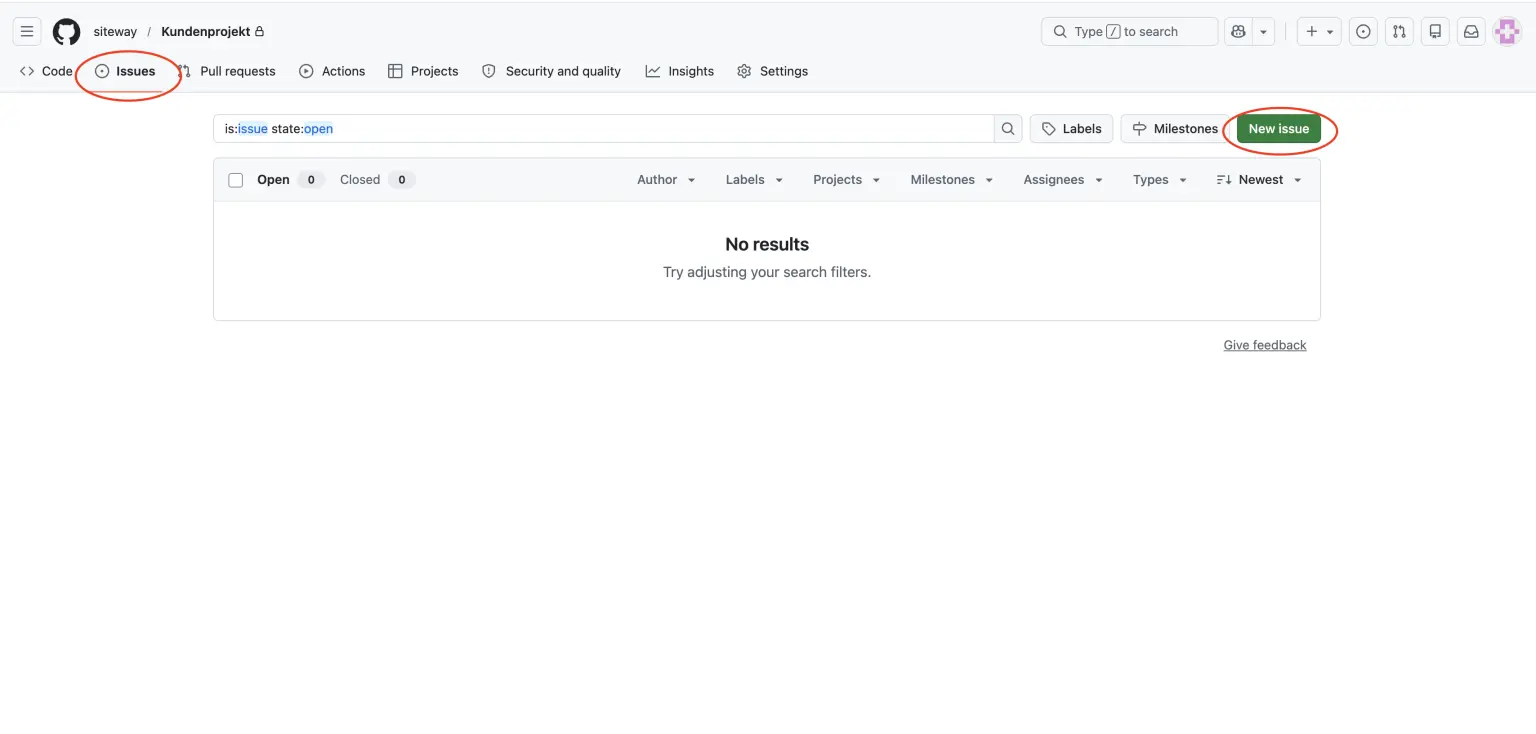This screenshot has width=1536, height=734.
Task: Open the repositories icon in header
Action: click(1435, 31)
